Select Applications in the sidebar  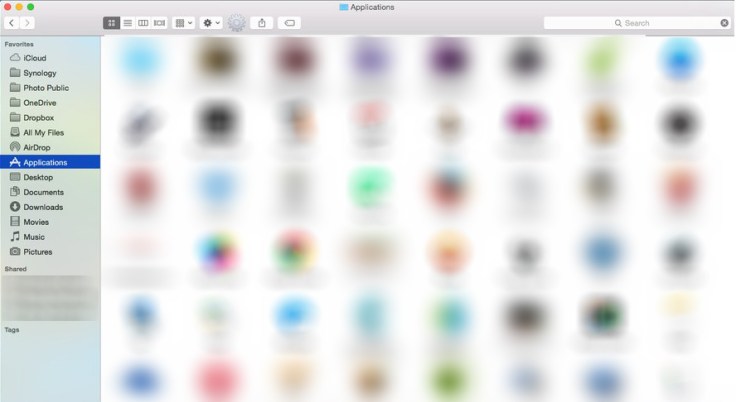50,162
